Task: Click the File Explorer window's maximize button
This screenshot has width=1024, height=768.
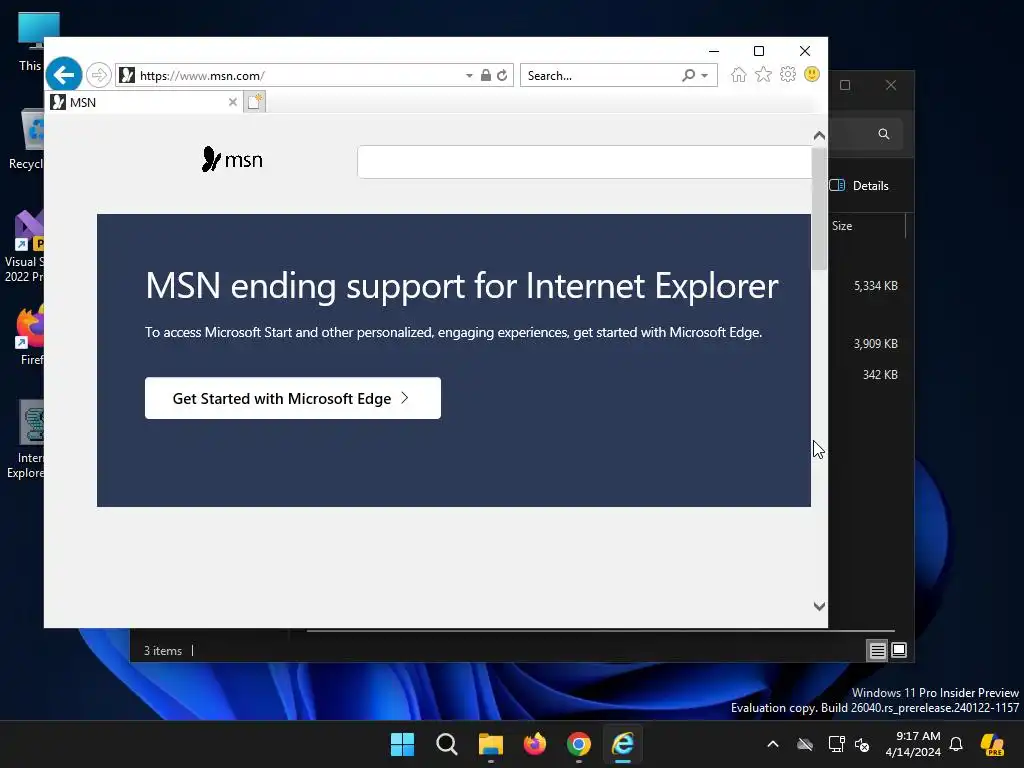Action: (x=845, y=85)
